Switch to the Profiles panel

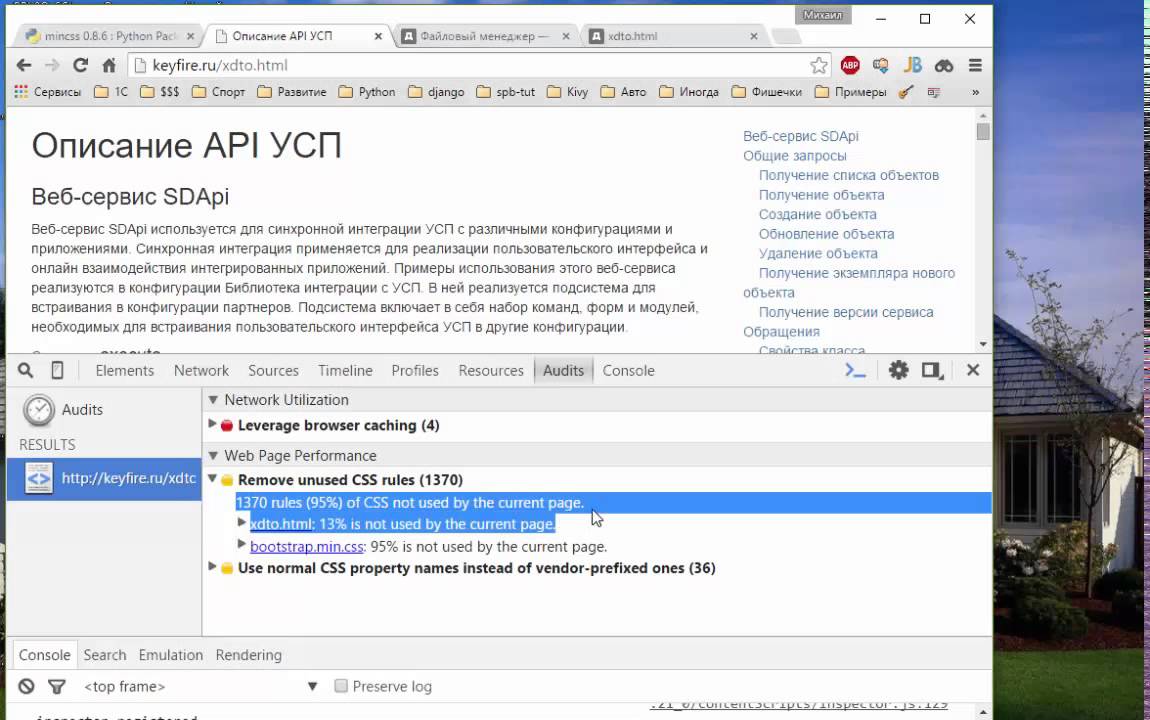pyautogui.click(x=414, y=370)
